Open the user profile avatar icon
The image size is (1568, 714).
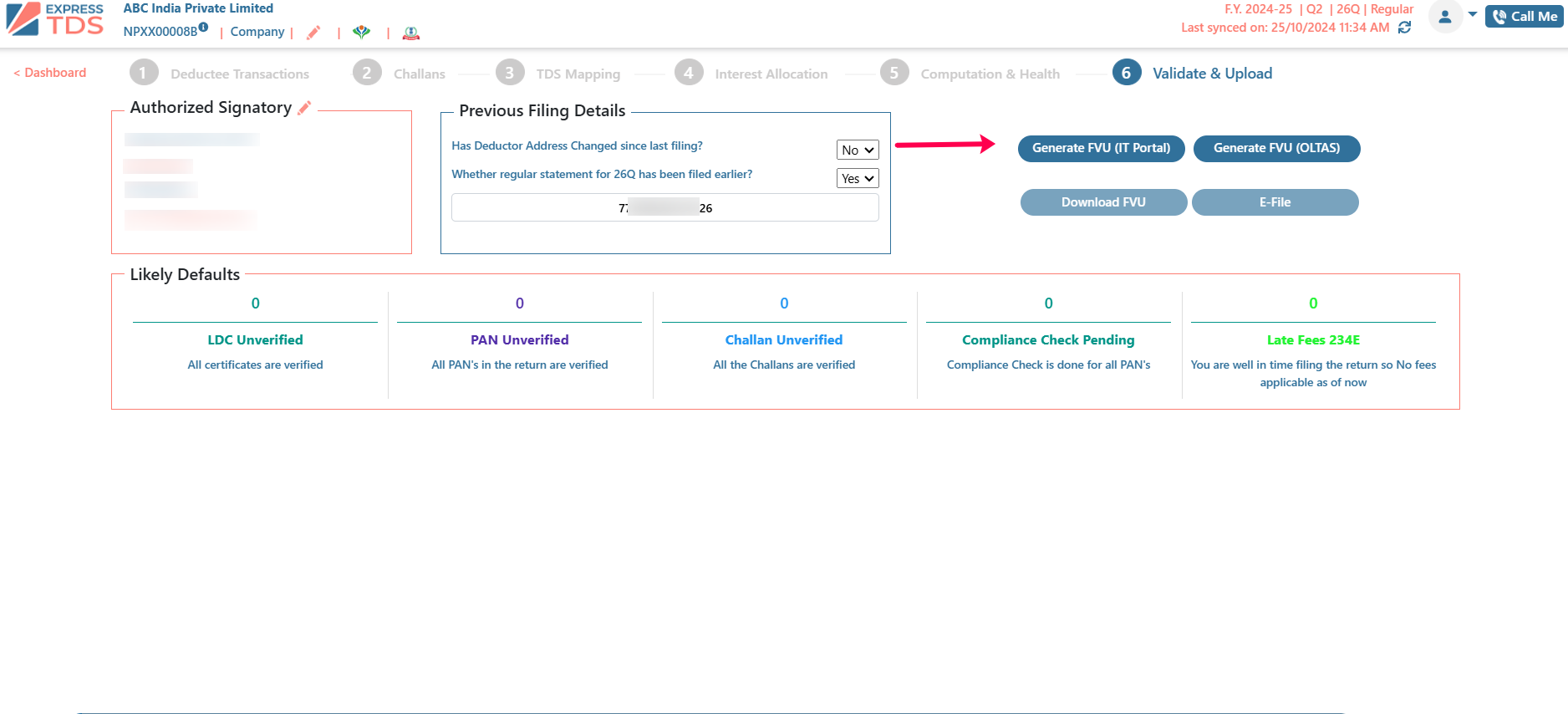[x=1445, y=16]
